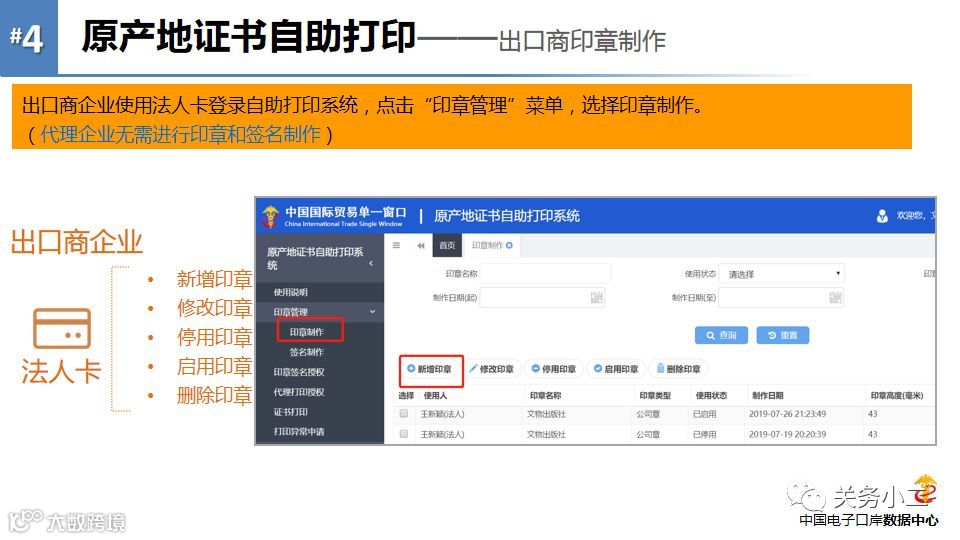Click the 已启用 status cell
Screen dimensions: 960x540
(x=705, y=414)
